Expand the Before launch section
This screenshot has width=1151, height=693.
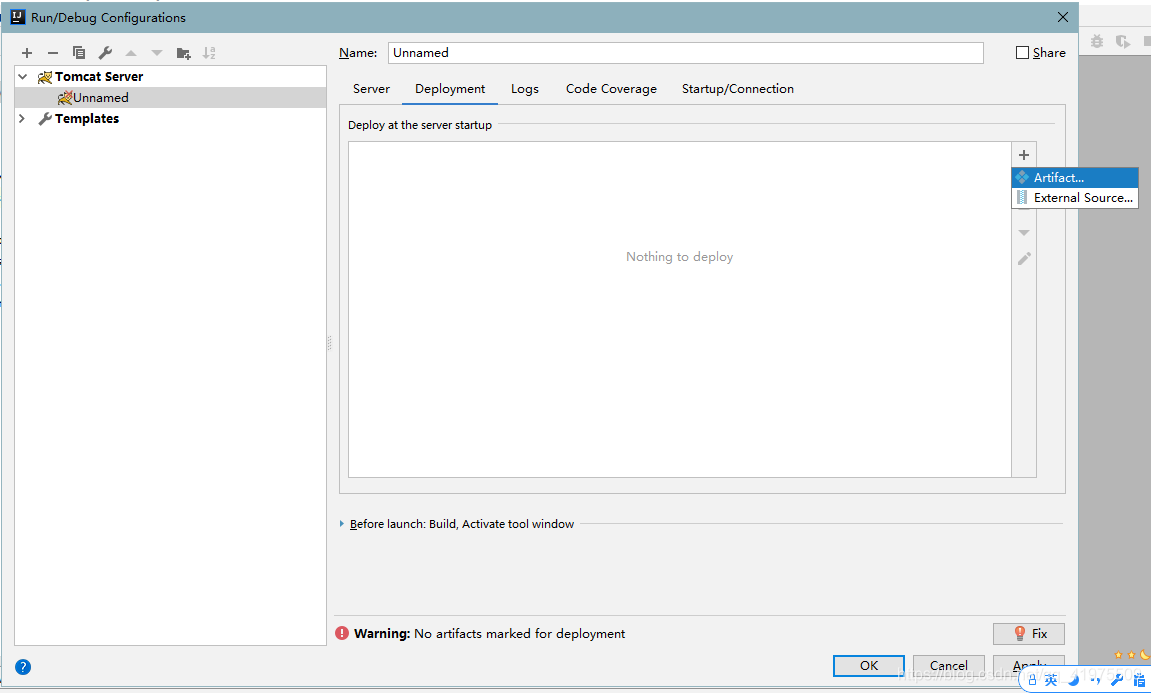point(342,523)
